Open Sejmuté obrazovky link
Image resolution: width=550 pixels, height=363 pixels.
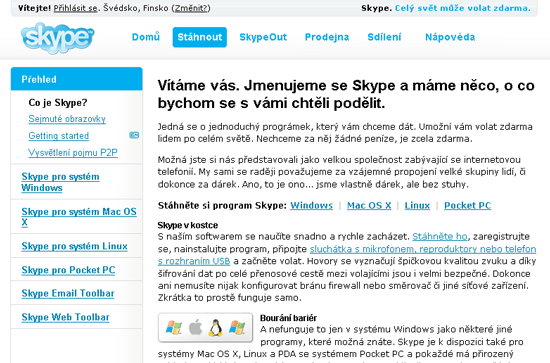pyautogui.click(x=67, y=119)
